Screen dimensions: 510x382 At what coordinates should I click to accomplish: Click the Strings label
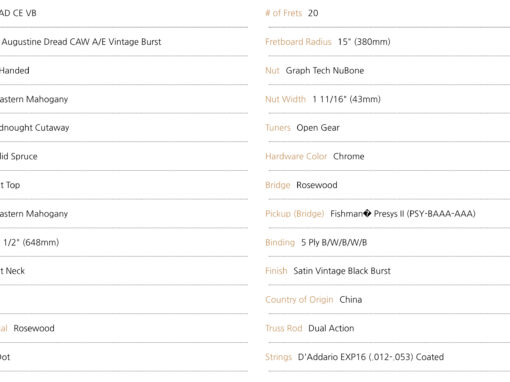[x=278, y=357]
